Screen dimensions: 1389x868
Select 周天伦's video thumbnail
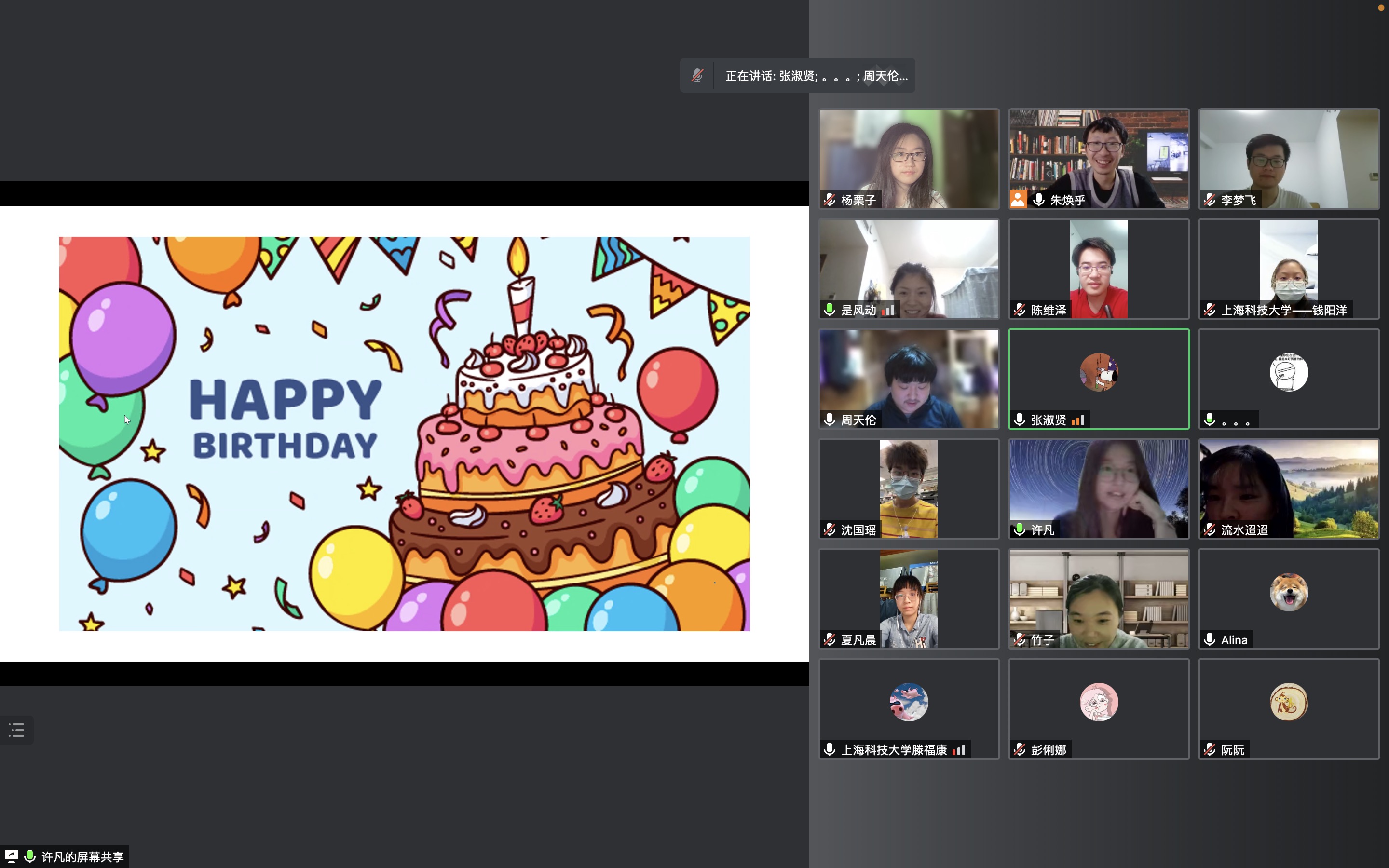click(x=909, y=379)
